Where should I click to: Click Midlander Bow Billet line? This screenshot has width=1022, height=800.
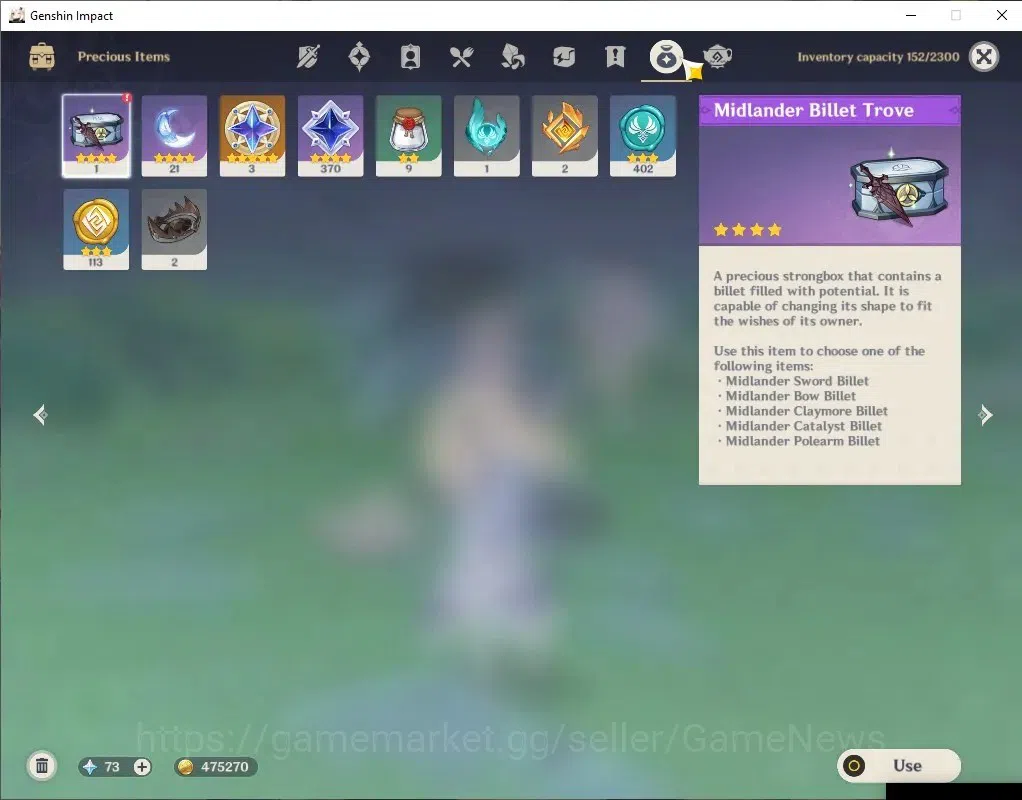tap(791, 396)
